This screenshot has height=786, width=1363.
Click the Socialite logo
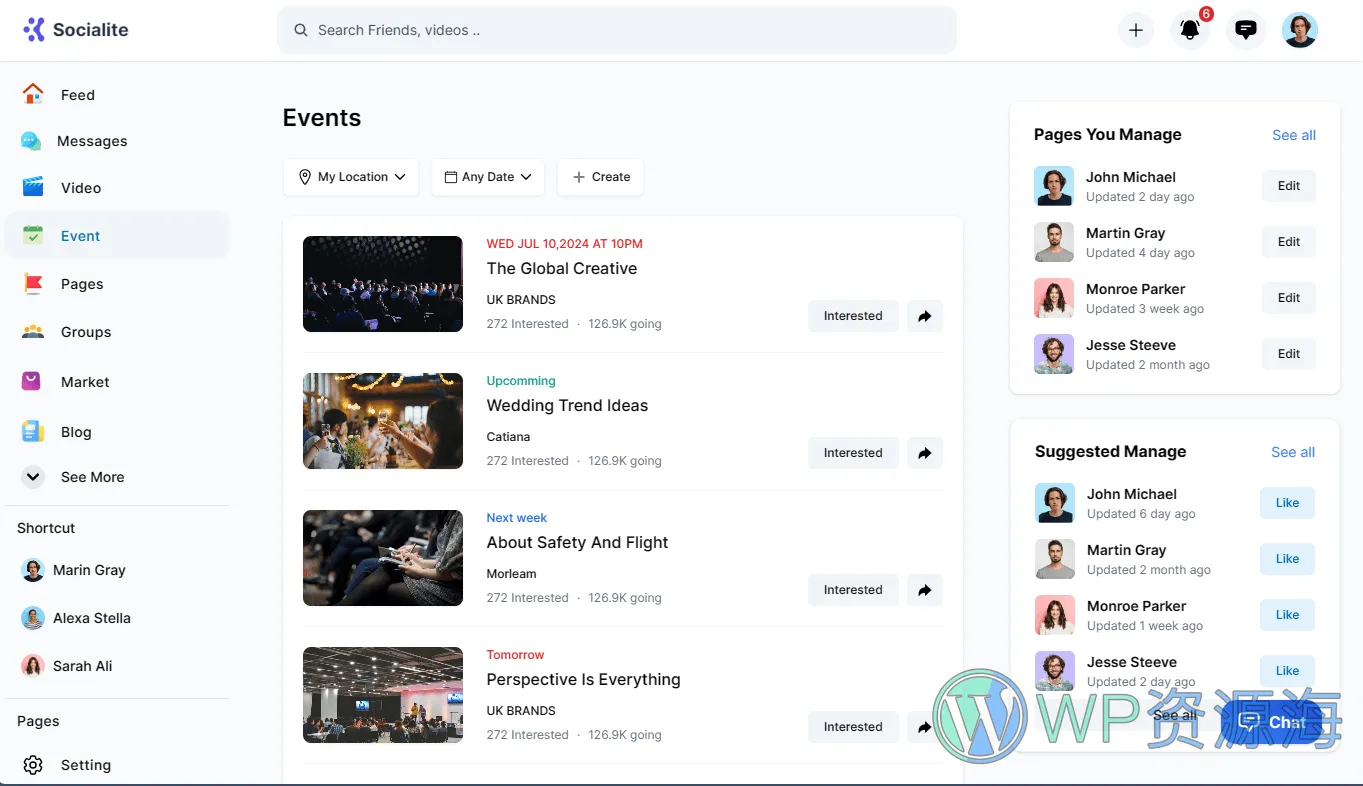[x=76, y=30]
